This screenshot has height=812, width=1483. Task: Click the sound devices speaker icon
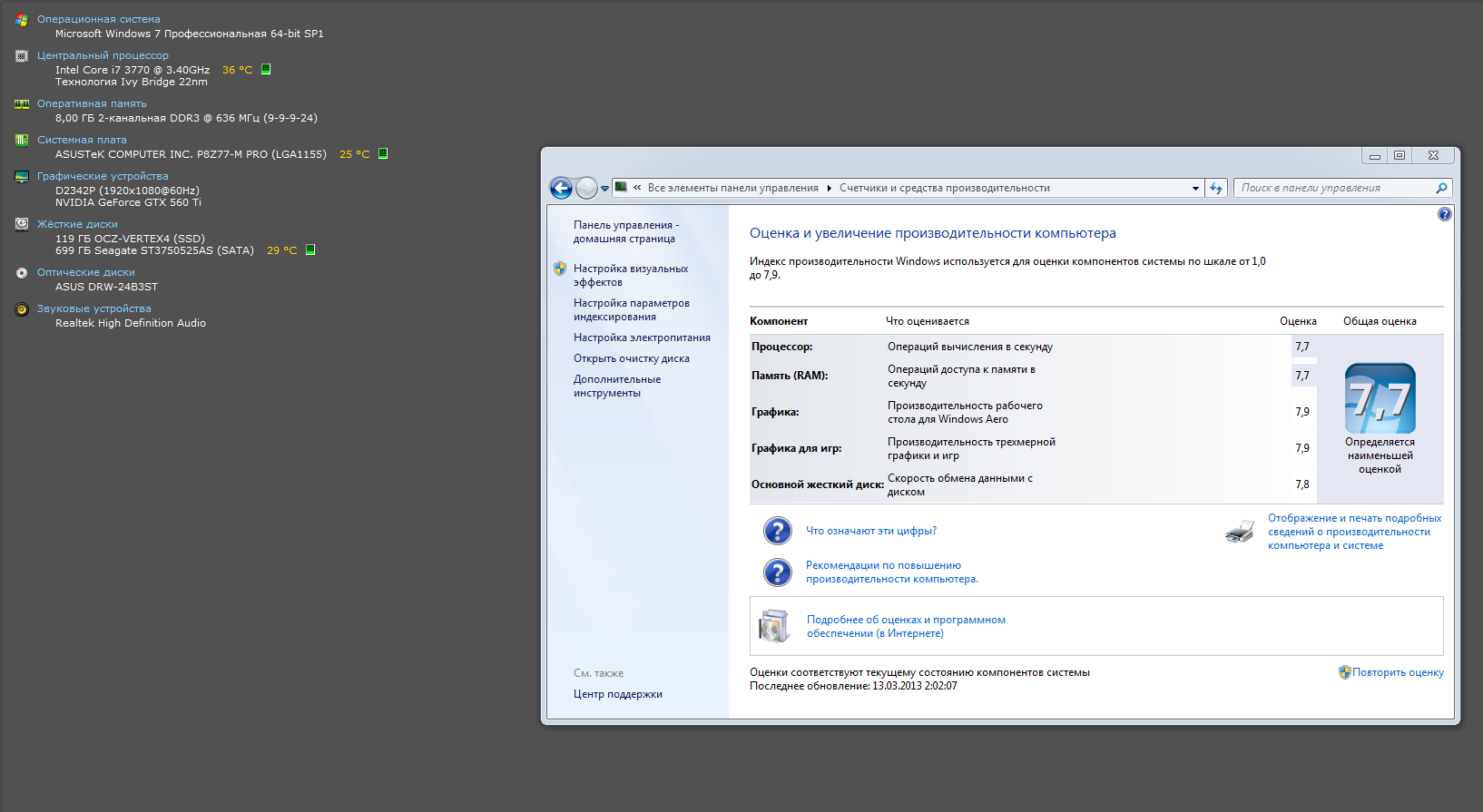pos(22,308)
